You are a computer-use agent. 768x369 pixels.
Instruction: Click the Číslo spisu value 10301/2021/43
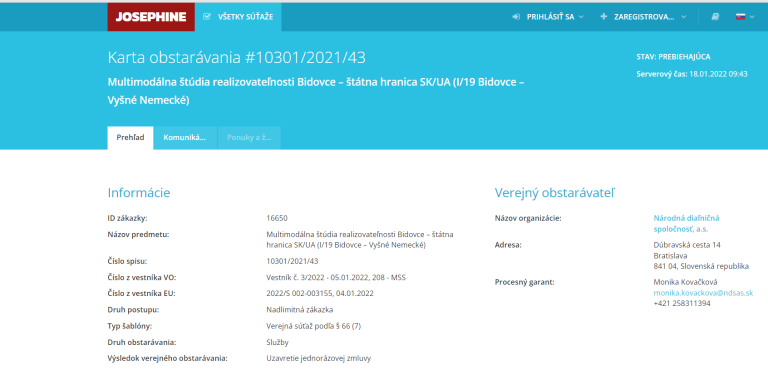(292, 261)
